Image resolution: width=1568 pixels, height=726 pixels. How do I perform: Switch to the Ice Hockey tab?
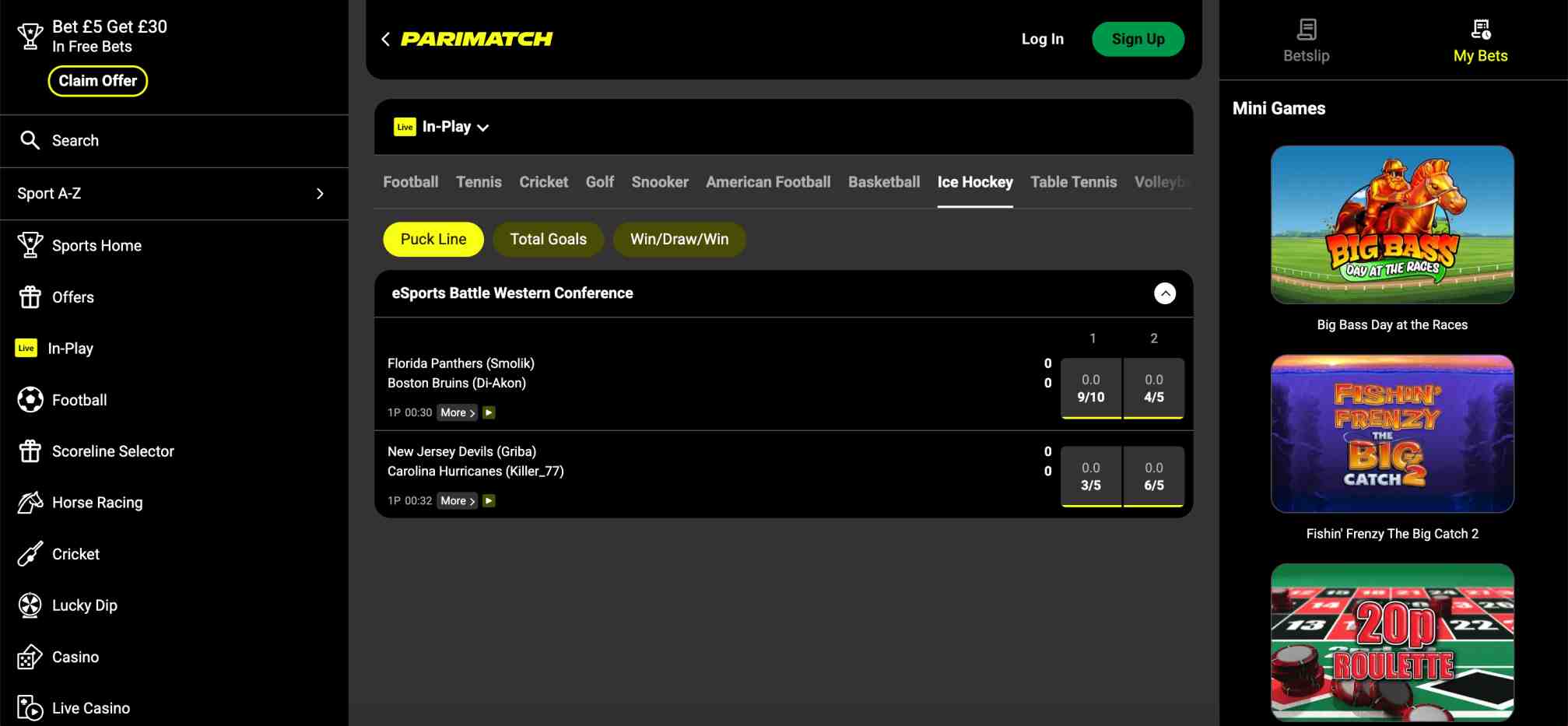(975, 181)
